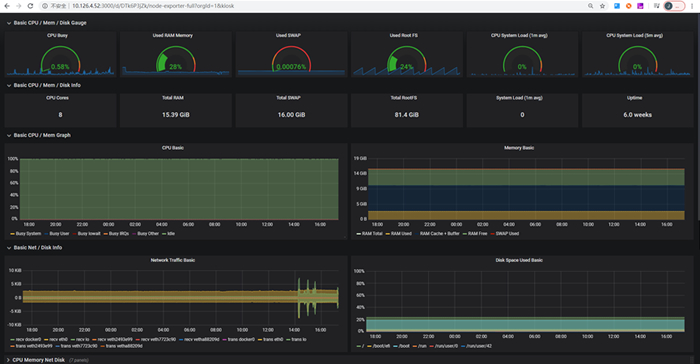700x364 pixels.
Task: Open the Memory Basic graph title menu
Action: tap(519, 148)
